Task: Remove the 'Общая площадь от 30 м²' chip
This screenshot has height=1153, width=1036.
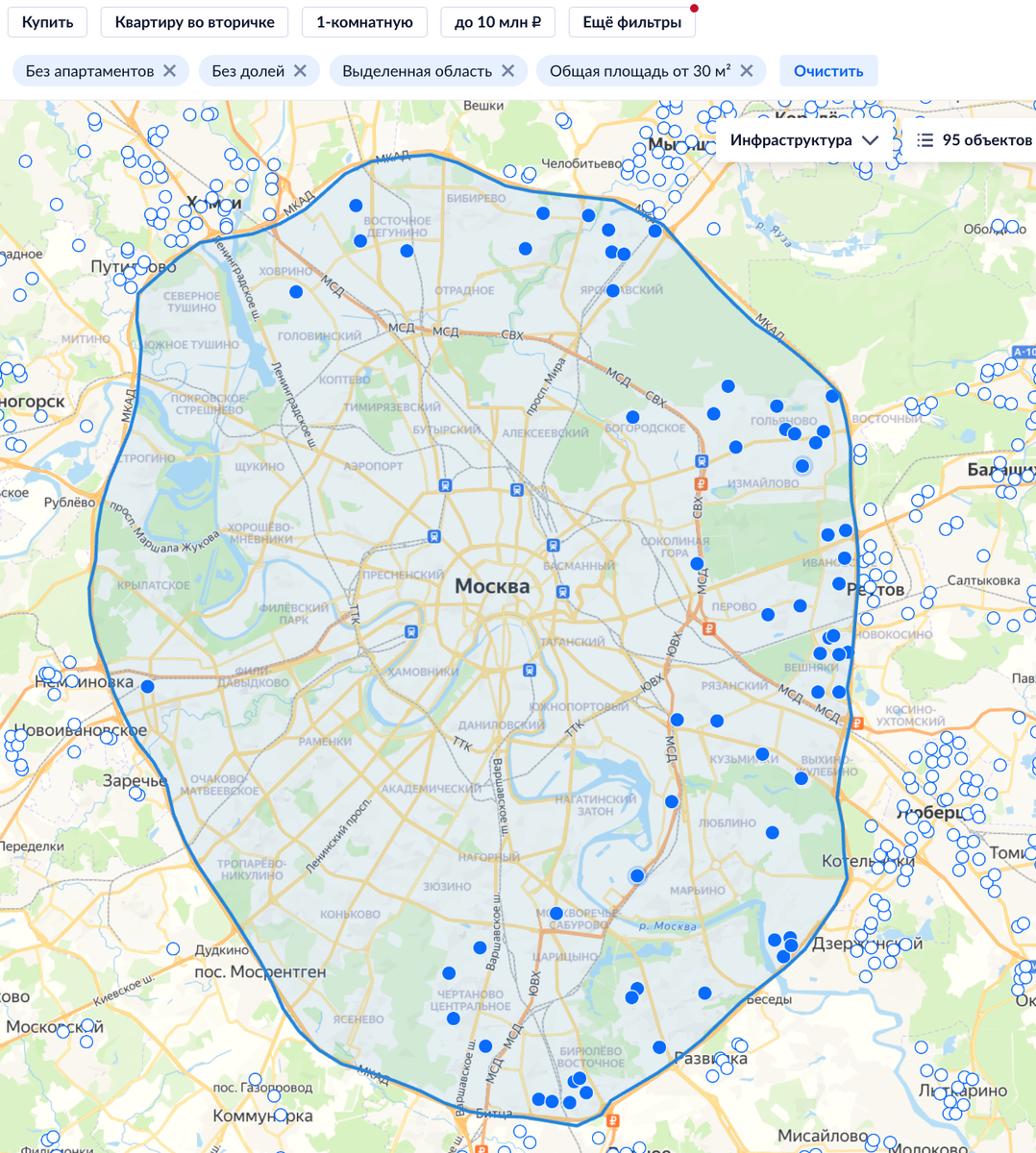Action: [x=746, y=71]
